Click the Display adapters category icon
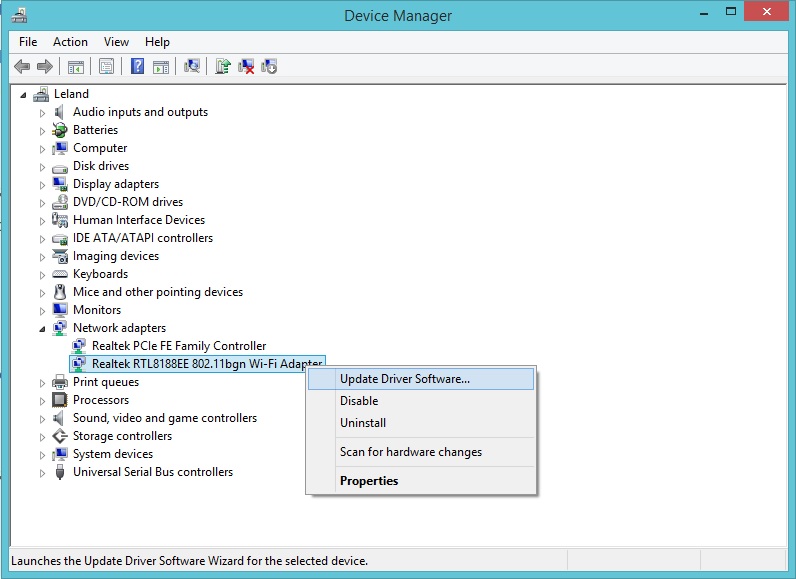Image resolution: width=796 pixels, height=579 pixels. coord(59,184)
